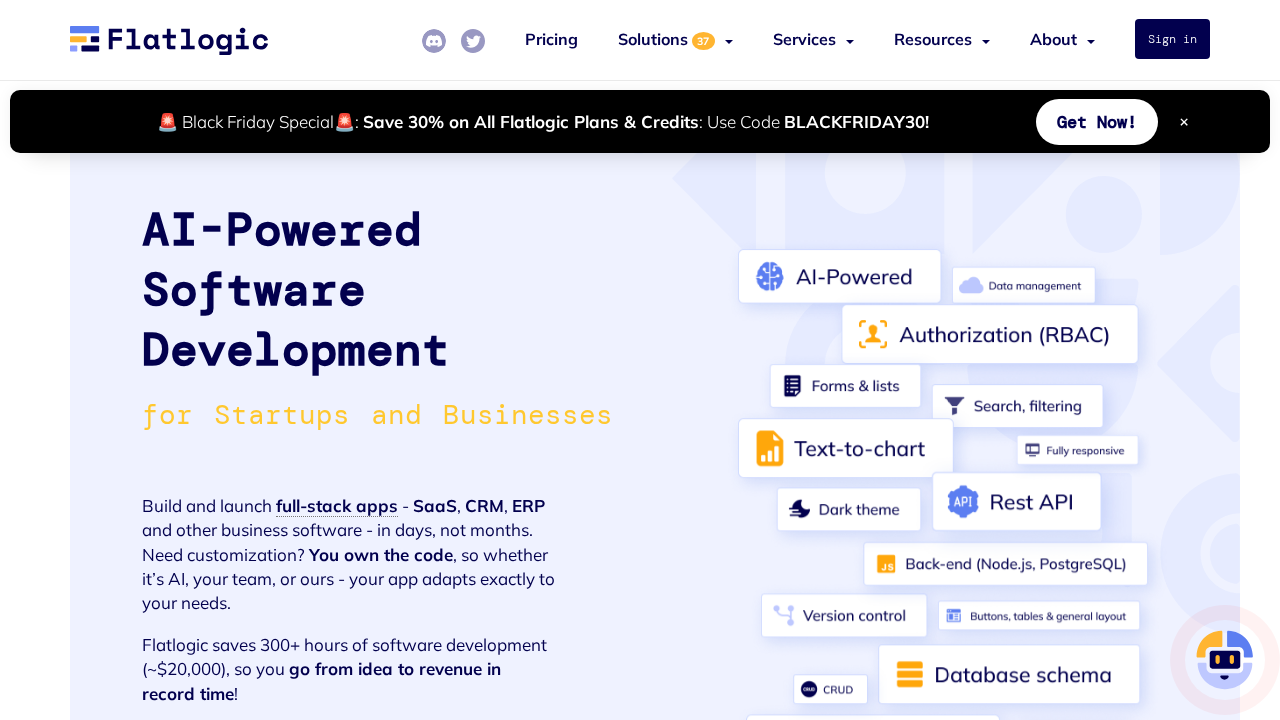Click Get Now! on the Black Friday banner
This screenshot has height=720, width=1280.
(1097, 122)
